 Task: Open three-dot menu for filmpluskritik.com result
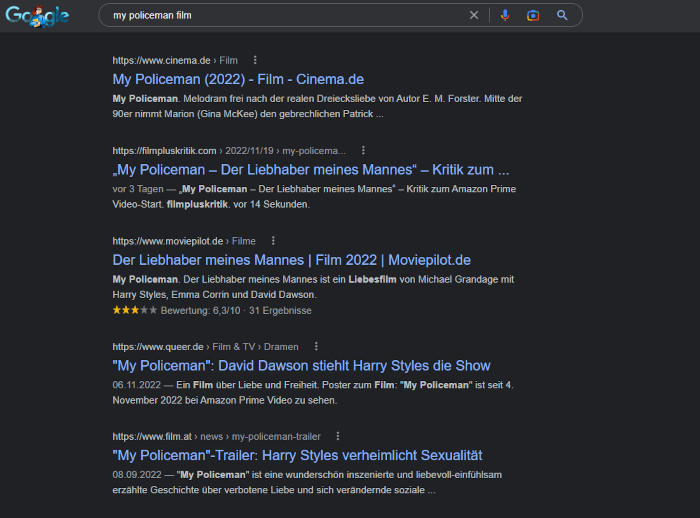click(363, 150)
